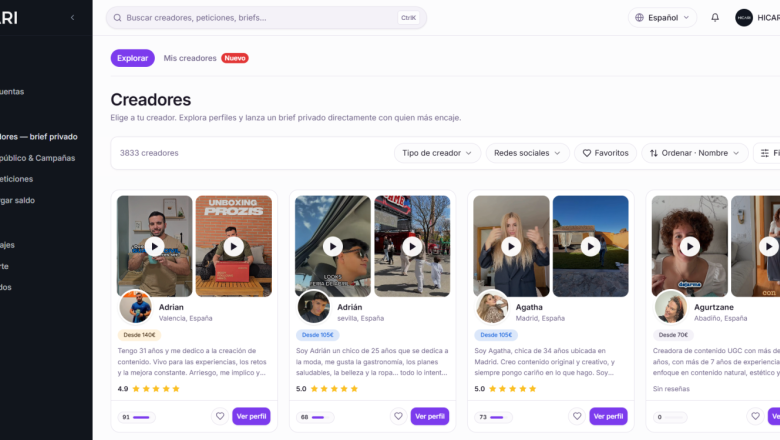This screenshot has width=780, height=440.
Task: Play Agurtzane's first video
Action: click(689, 246)
